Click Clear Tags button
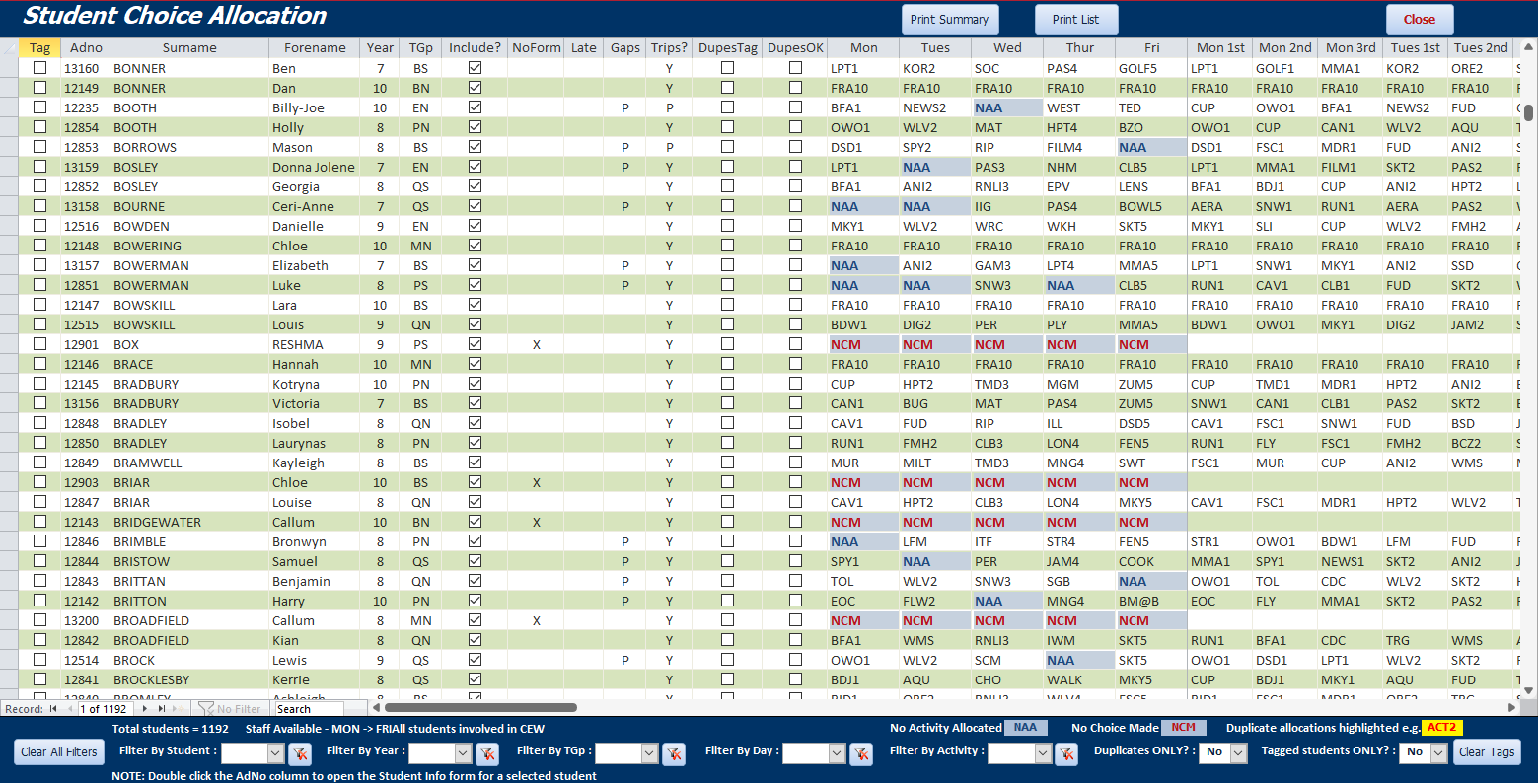The height and width of the screenshot is (784, 1538). 1487,752
